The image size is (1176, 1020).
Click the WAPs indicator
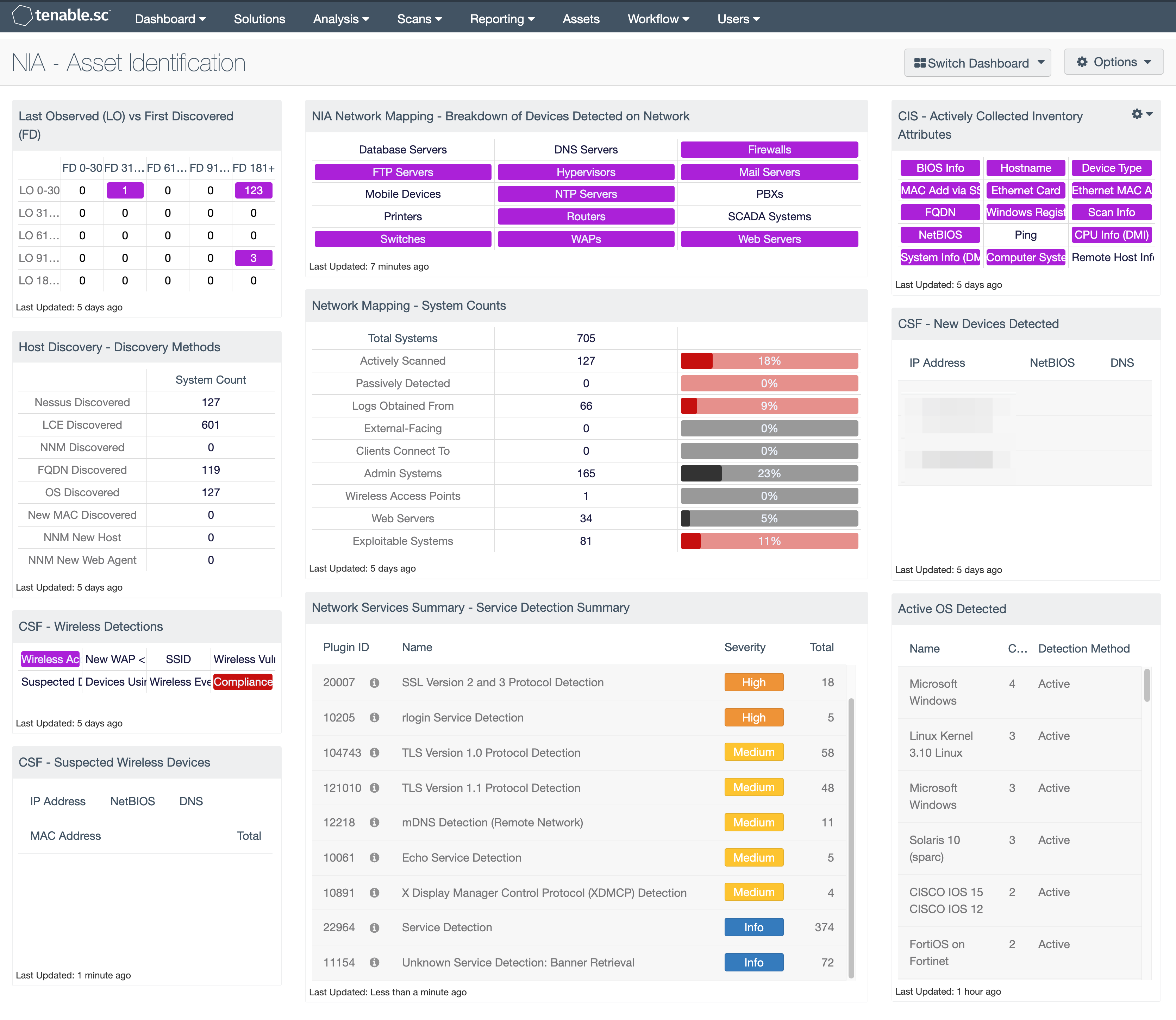point(586,239)
